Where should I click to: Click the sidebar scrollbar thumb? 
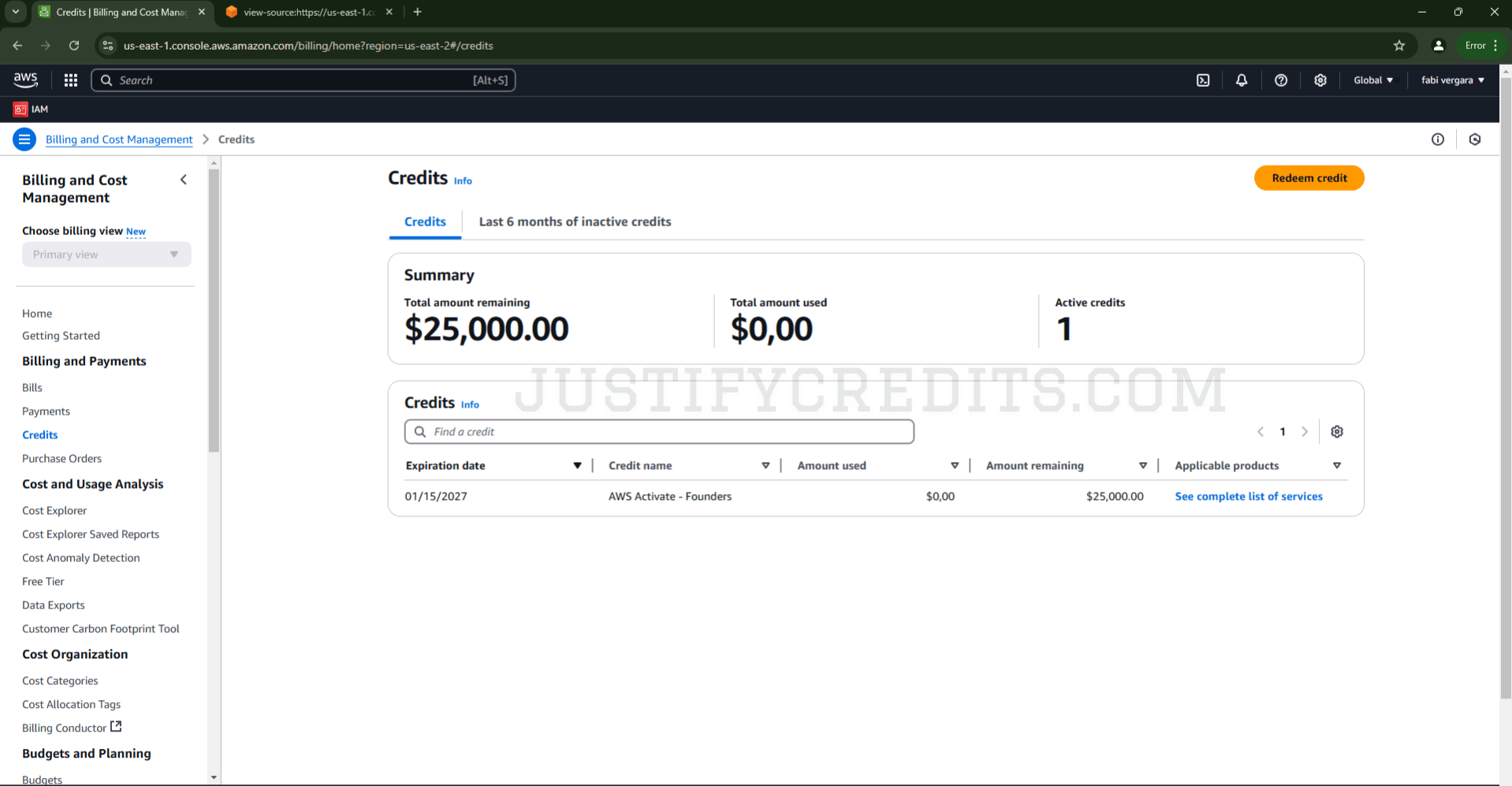(214, 311)
